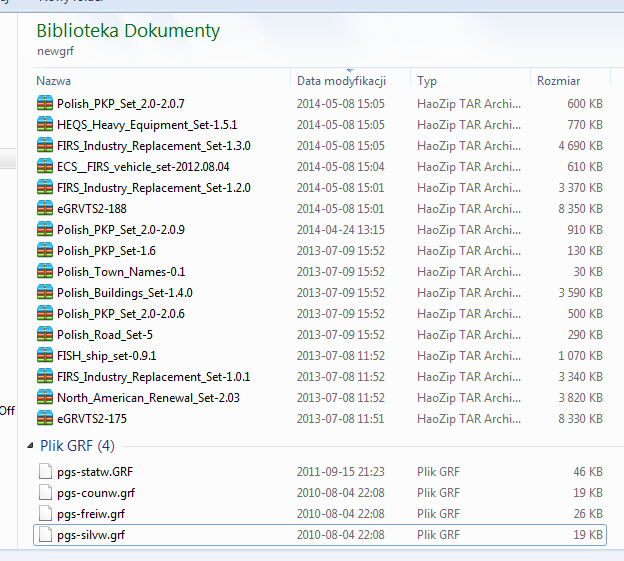Sort the list by Typ column
The width and height of the screenshot is (624, 561).
[427, 81]
